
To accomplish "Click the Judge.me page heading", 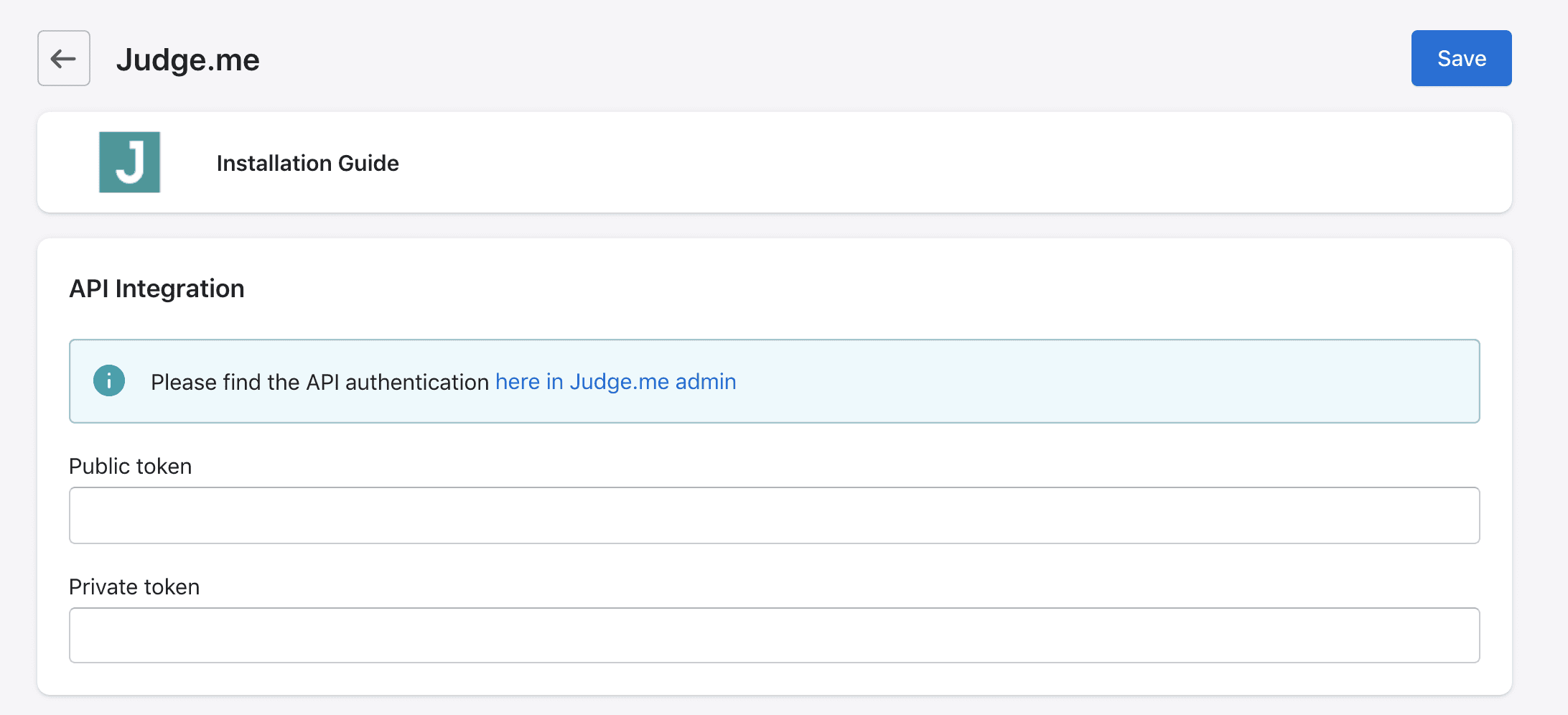I will tap(187, 60).
